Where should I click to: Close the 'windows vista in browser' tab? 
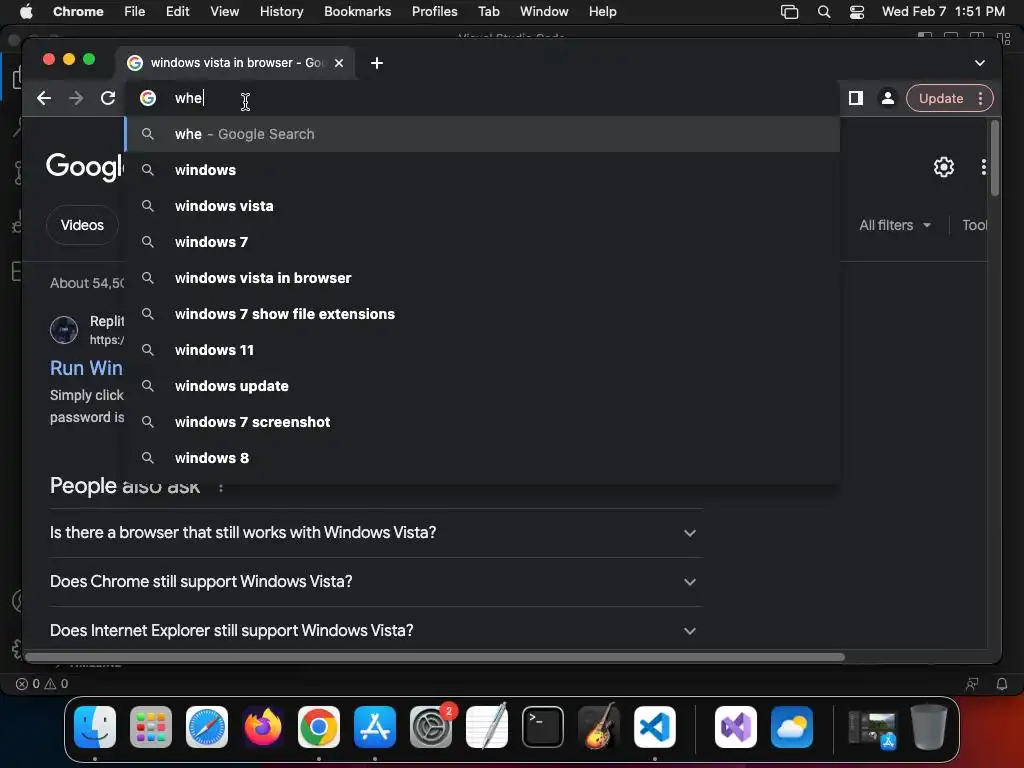click(339, 63)
